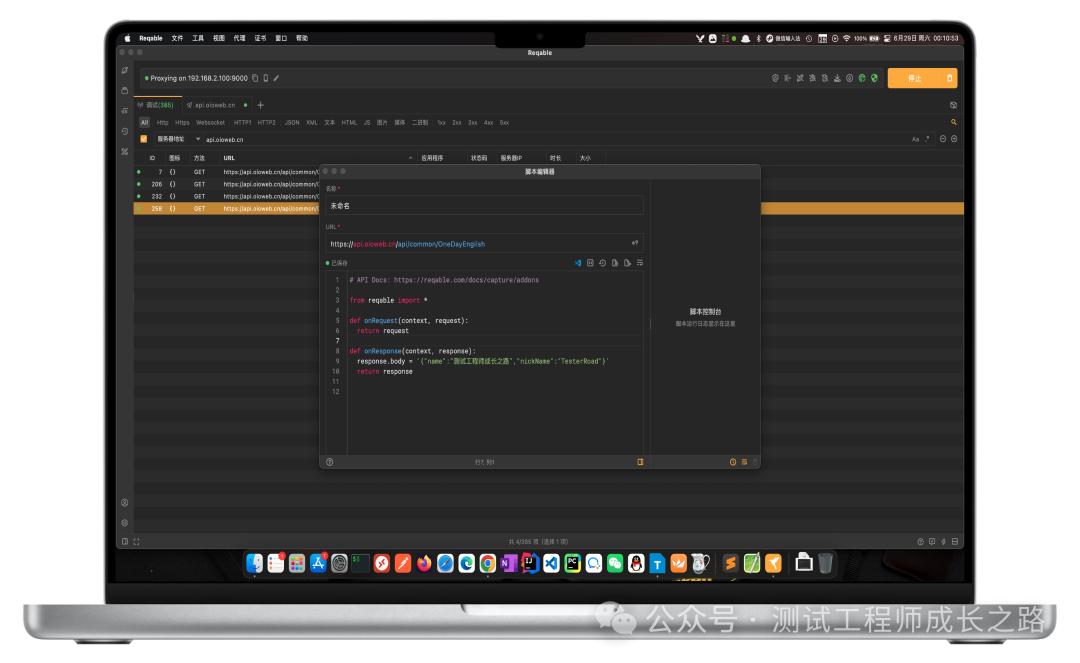
Task: Click the script URL input field
Action: click(484, 243)
